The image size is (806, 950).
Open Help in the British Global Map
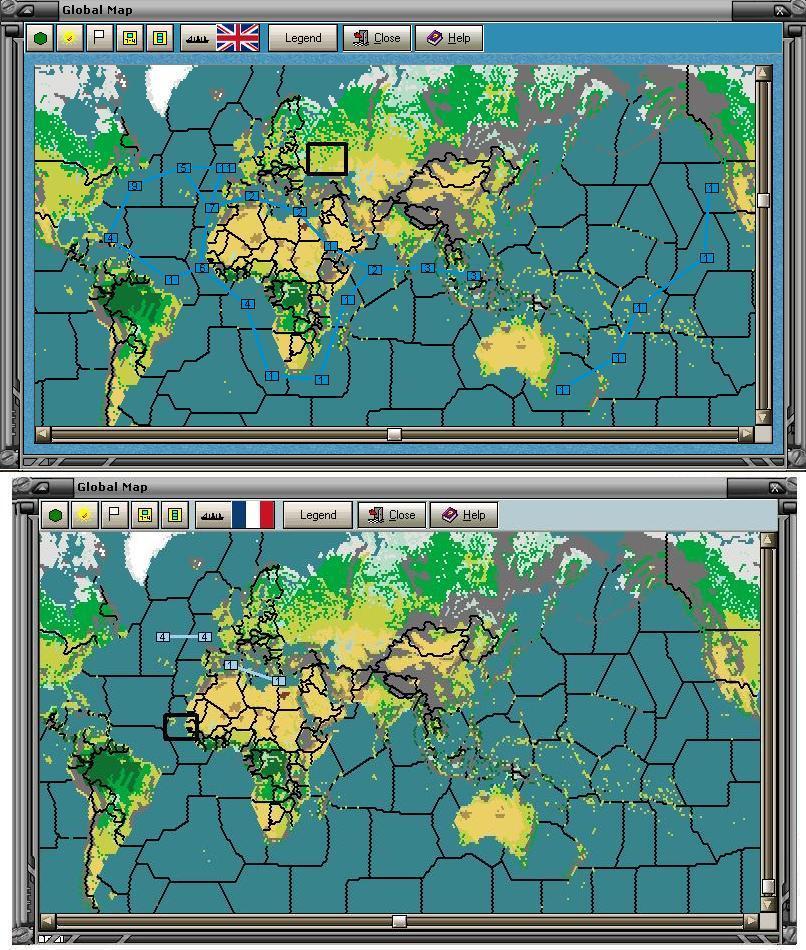(x=449, y=38)
